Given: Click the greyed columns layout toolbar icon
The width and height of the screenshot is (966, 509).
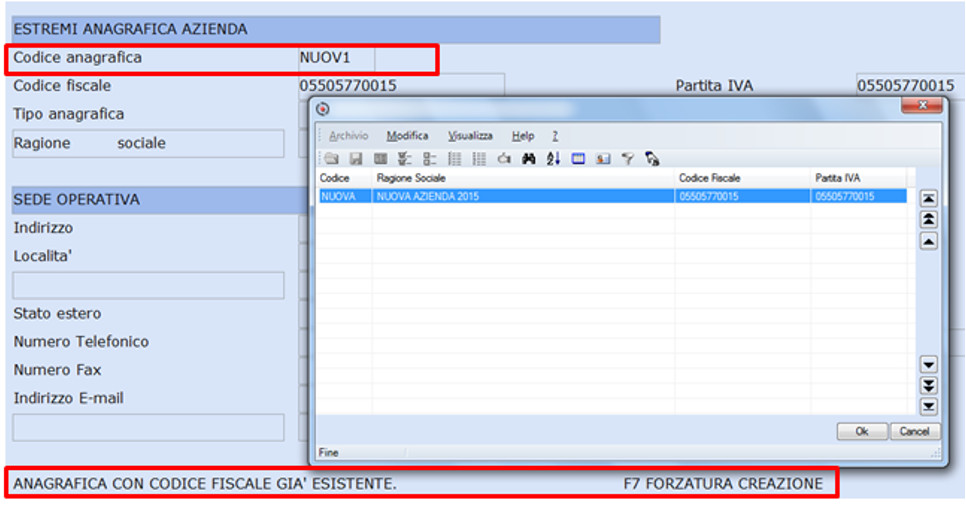Looking at the screenshot, I should click(381, 159).
